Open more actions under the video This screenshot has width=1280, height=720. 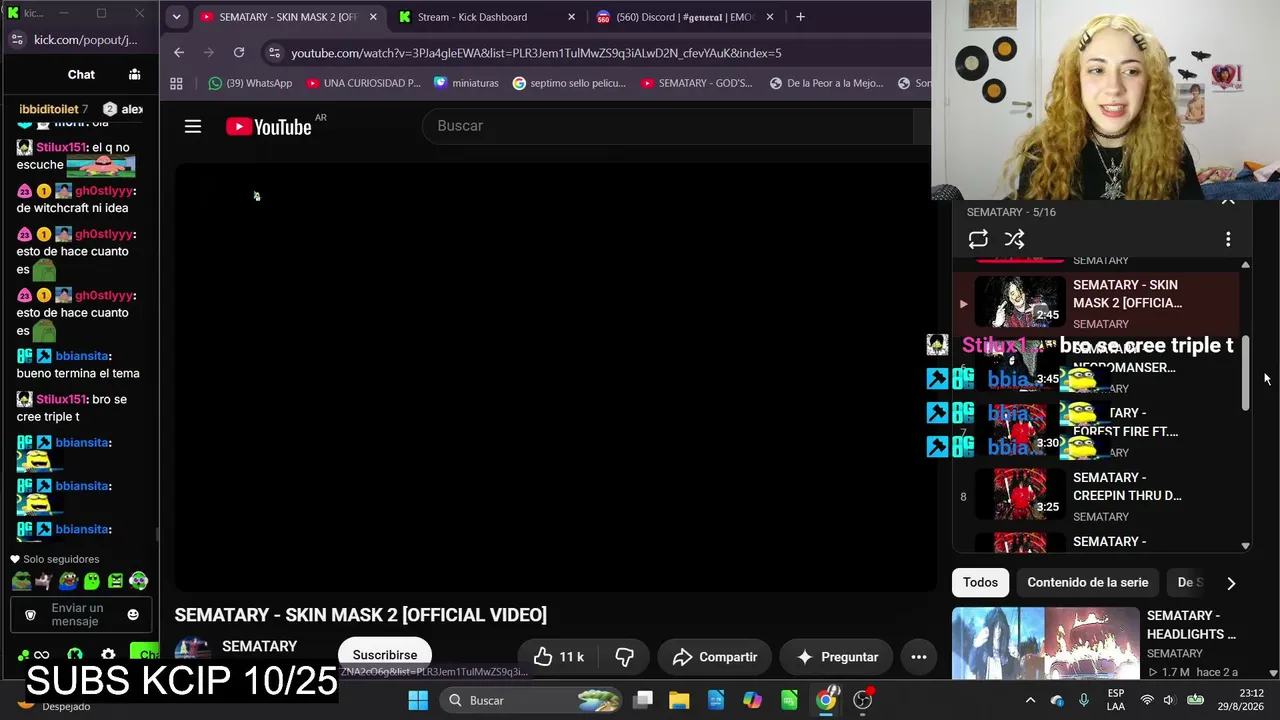coord(919,657)
